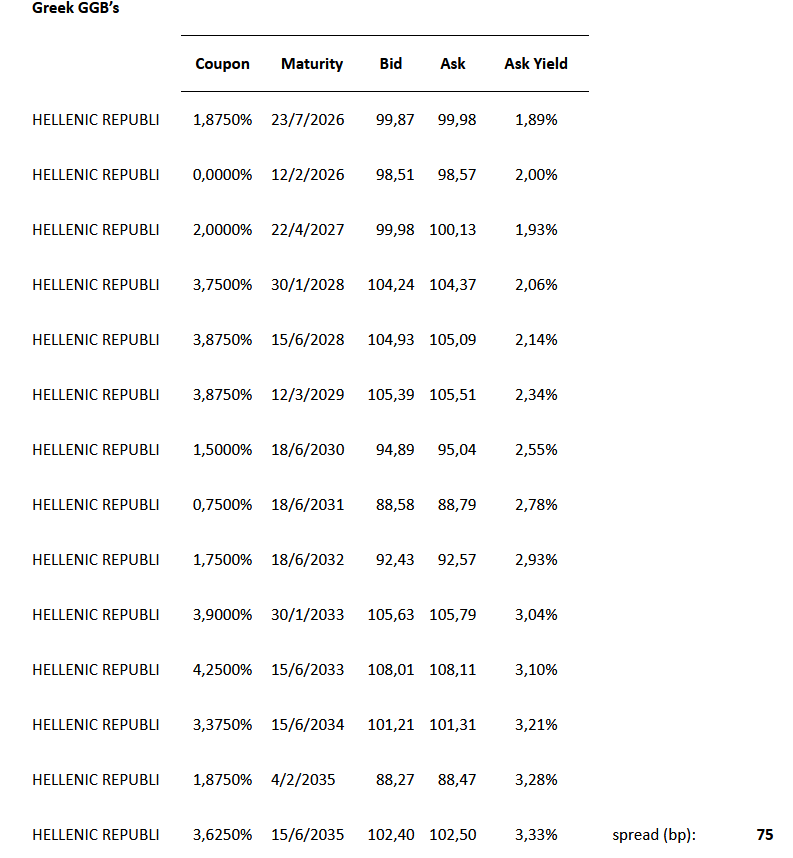Select HELLENIC REPUBLI name in 4/2/2035 row
This screenshot has width=793, height=858.
96,780
